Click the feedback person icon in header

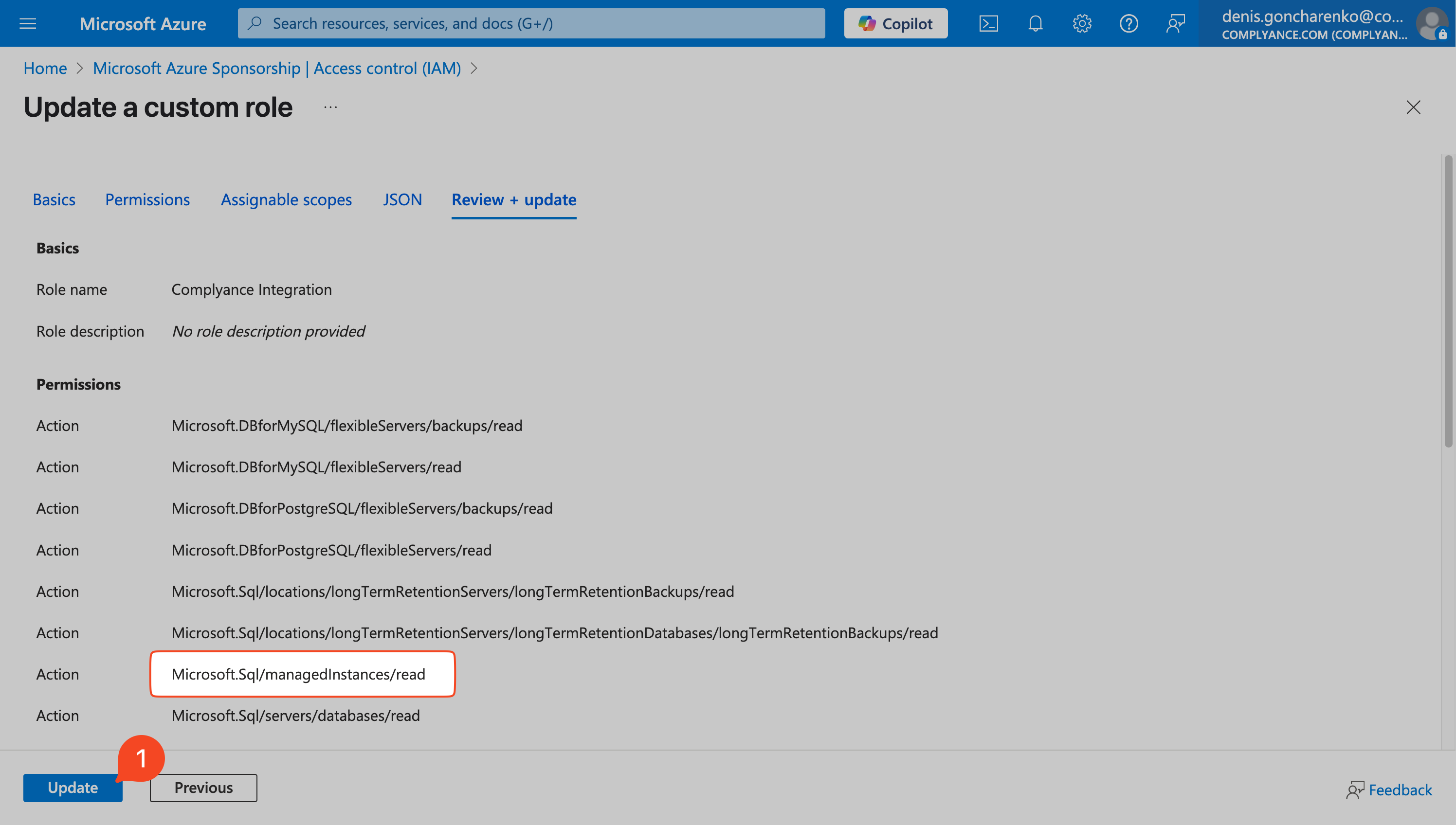coord(1175,23)
